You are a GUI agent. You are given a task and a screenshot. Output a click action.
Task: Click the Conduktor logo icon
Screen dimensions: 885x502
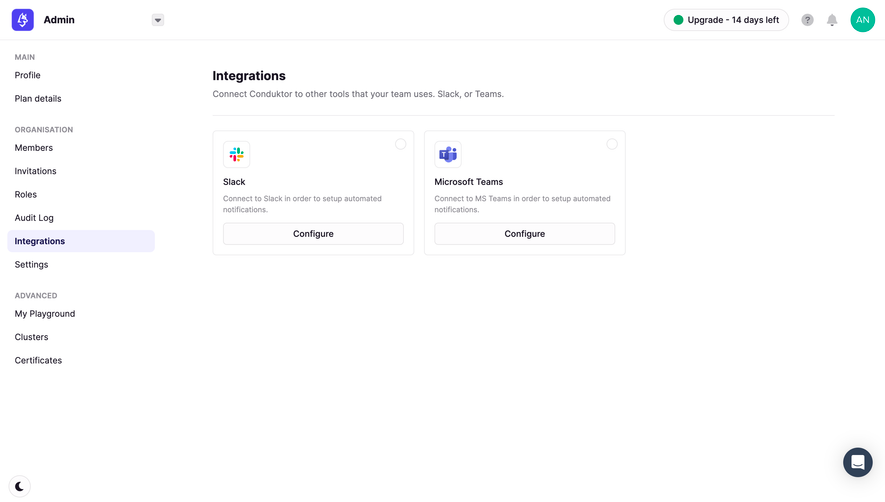(x=23, y=20)
